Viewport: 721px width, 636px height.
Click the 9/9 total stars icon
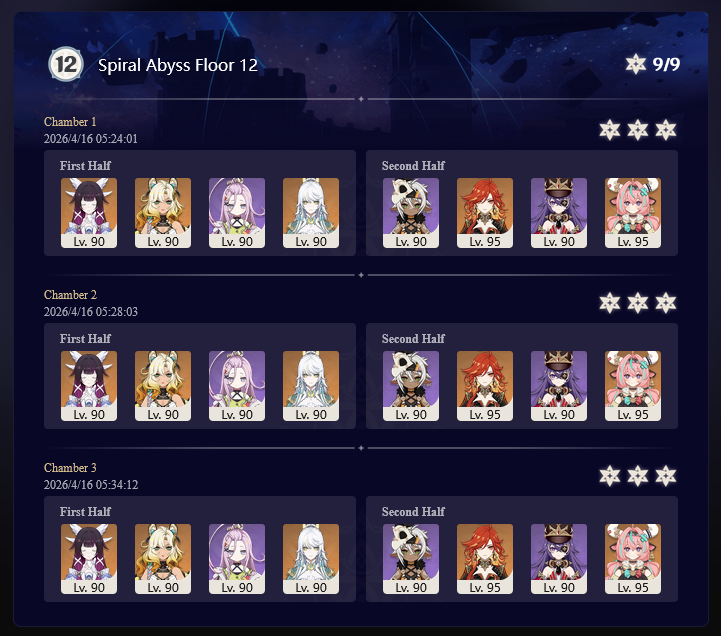(635, 64)
